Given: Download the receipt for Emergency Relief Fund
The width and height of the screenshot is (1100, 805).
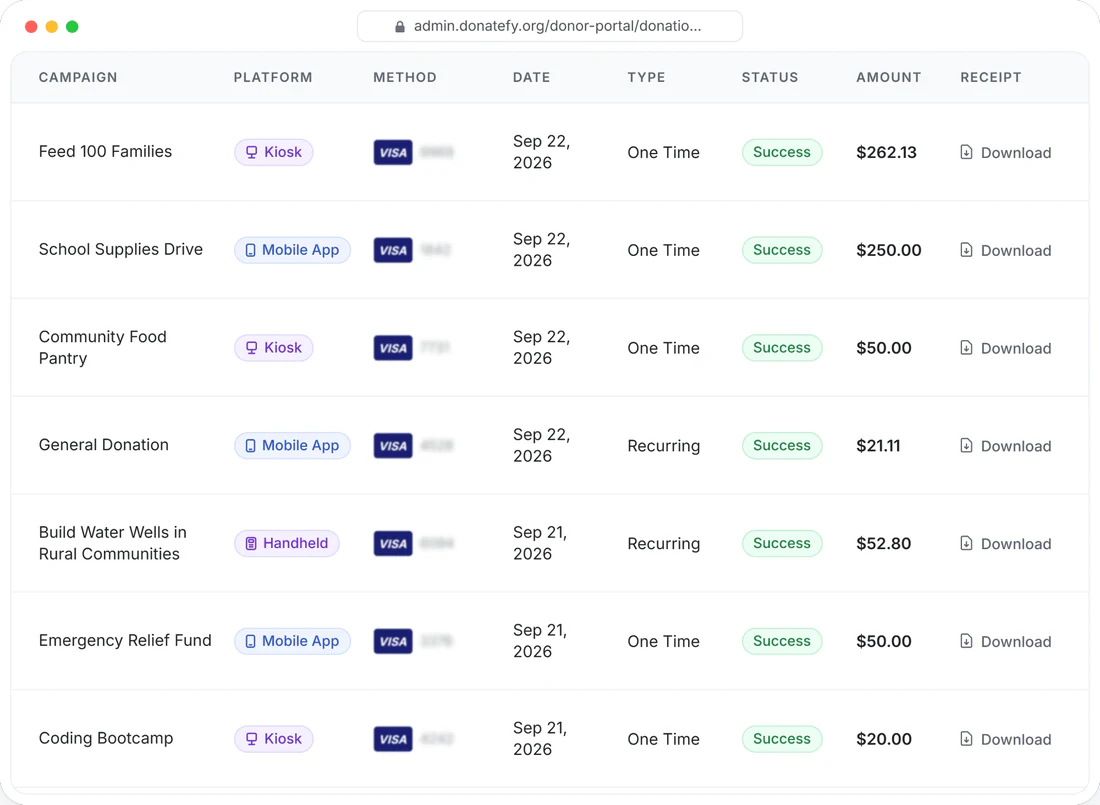Looking at the screenshot, I should coord(1005,641).
